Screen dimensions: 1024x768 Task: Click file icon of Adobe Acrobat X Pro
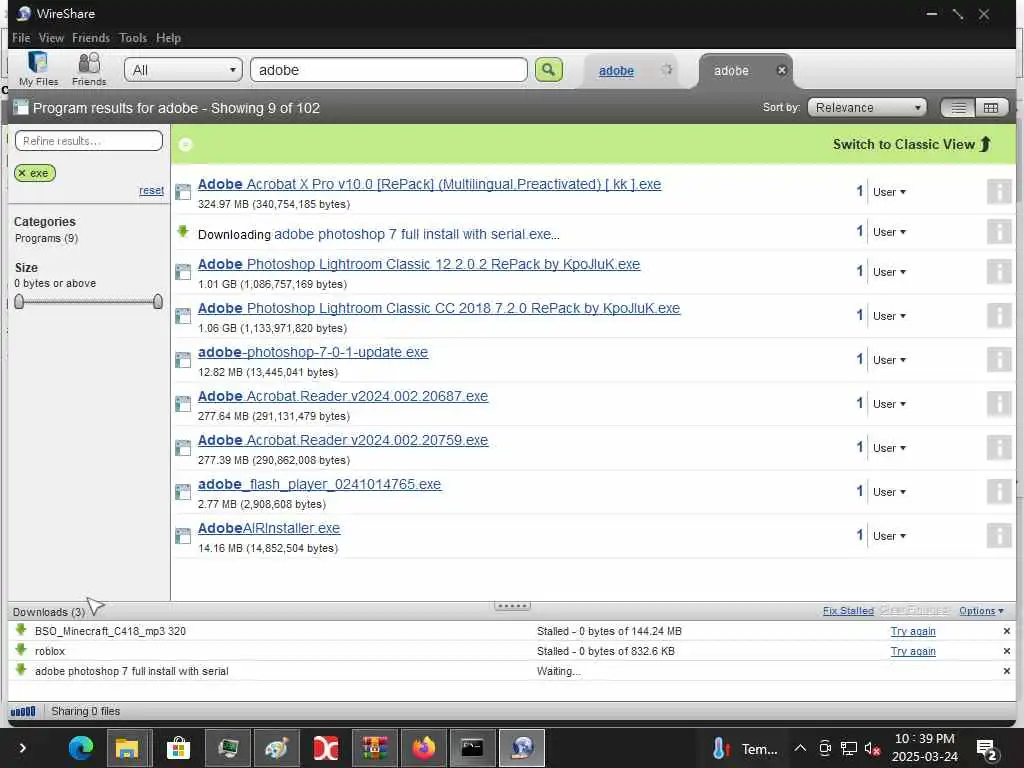tap(183, 191)
